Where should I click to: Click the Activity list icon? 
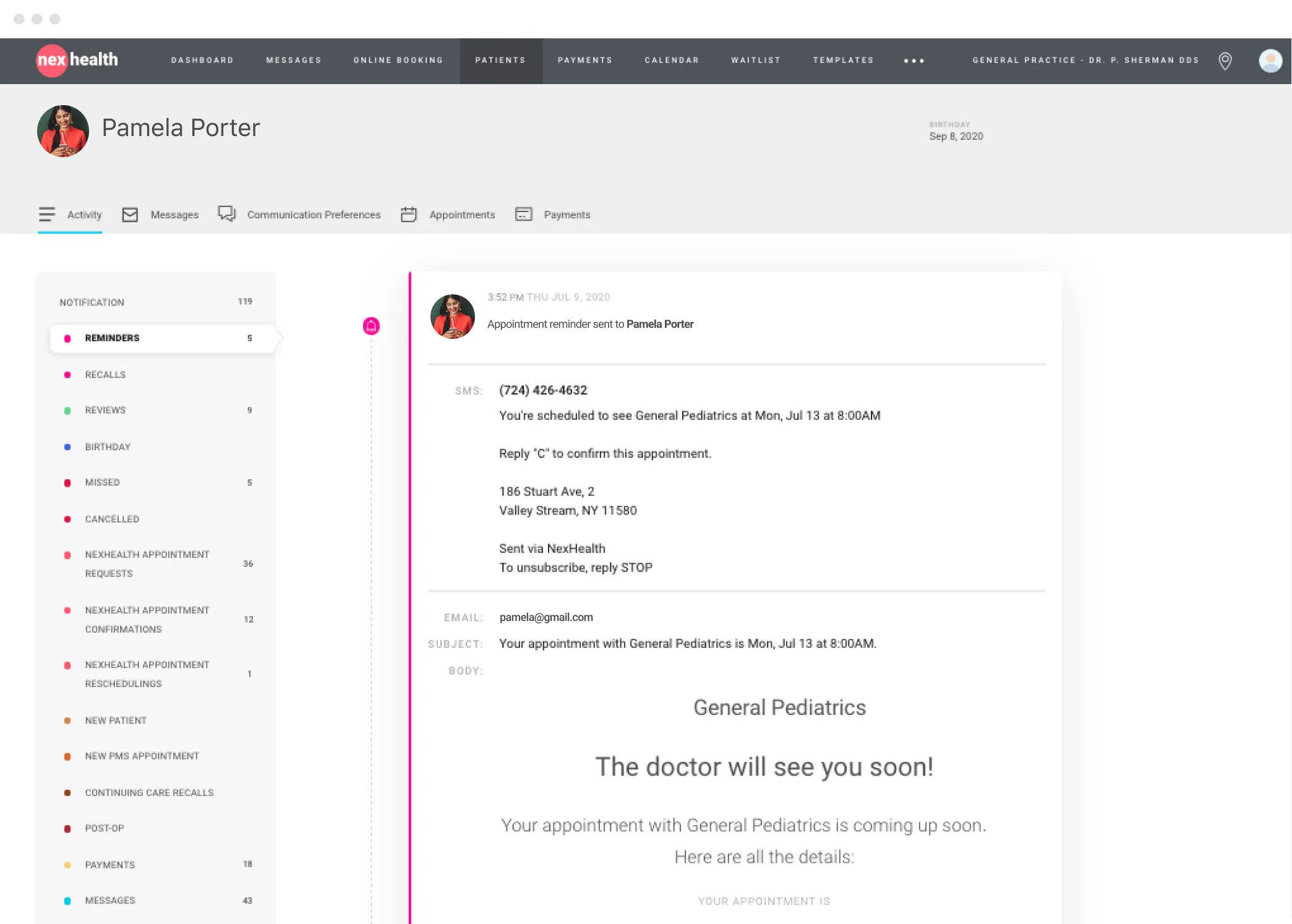[x=47, y=214]
